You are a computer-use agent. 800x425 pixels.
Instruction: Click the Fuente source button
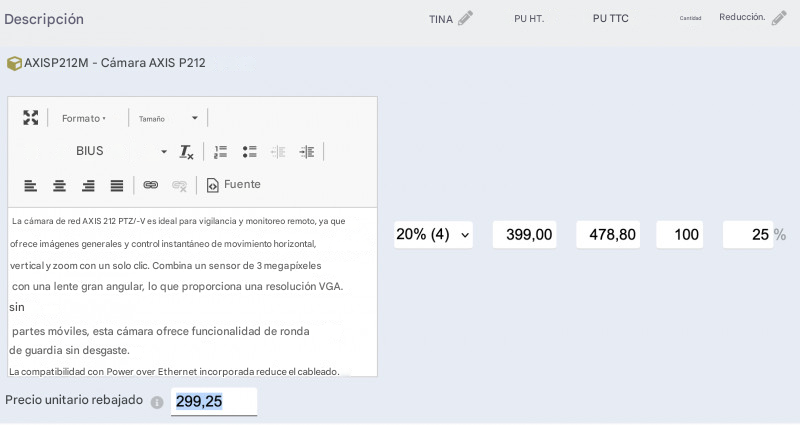(x=233, y=185)
